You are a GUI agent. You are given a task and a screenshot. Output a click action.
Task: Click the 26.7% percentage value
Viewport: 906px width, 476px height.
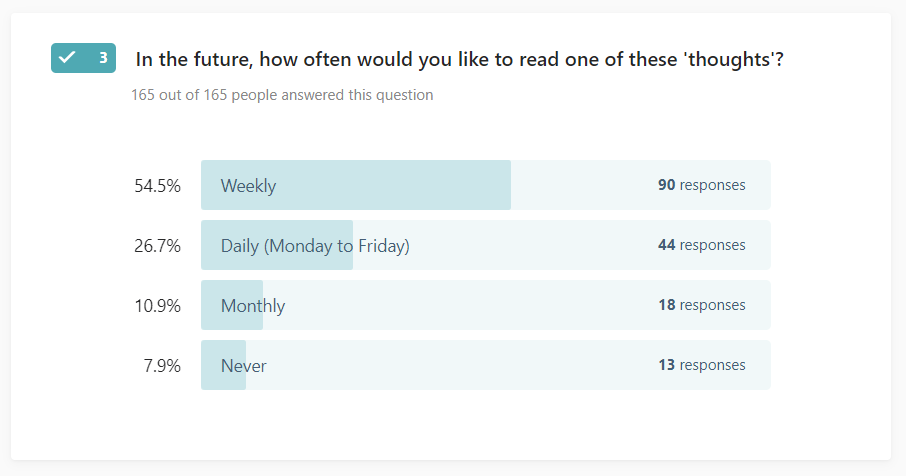(x=157, y=246)
